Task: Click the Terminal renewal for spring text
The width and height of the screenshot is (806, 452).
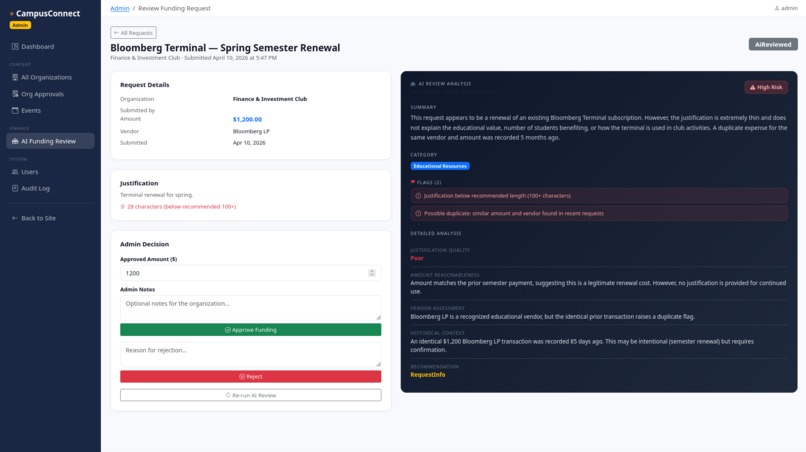Action: 157,195
